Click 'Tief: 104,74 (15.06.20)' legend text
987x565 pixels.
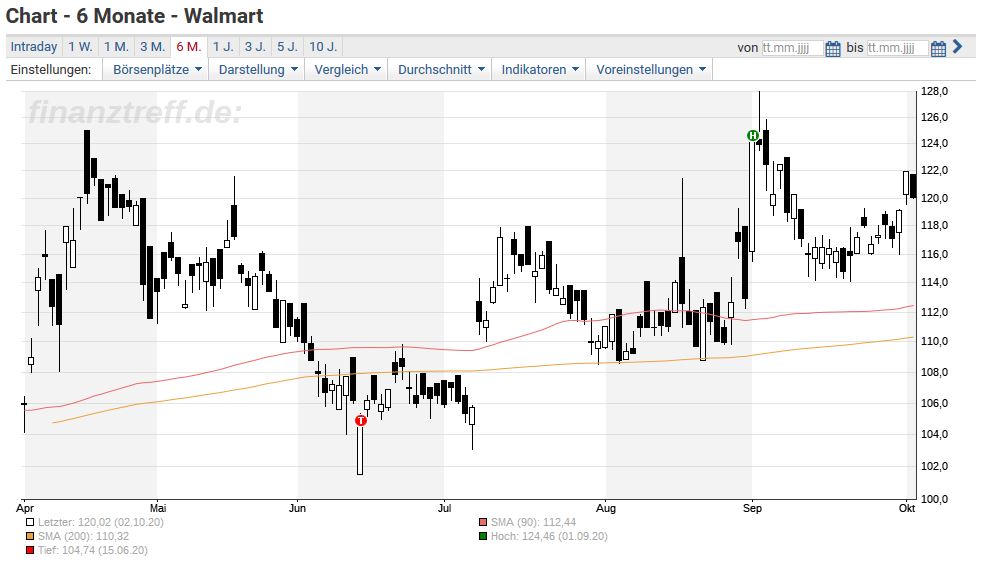click(x=93, y=551)
